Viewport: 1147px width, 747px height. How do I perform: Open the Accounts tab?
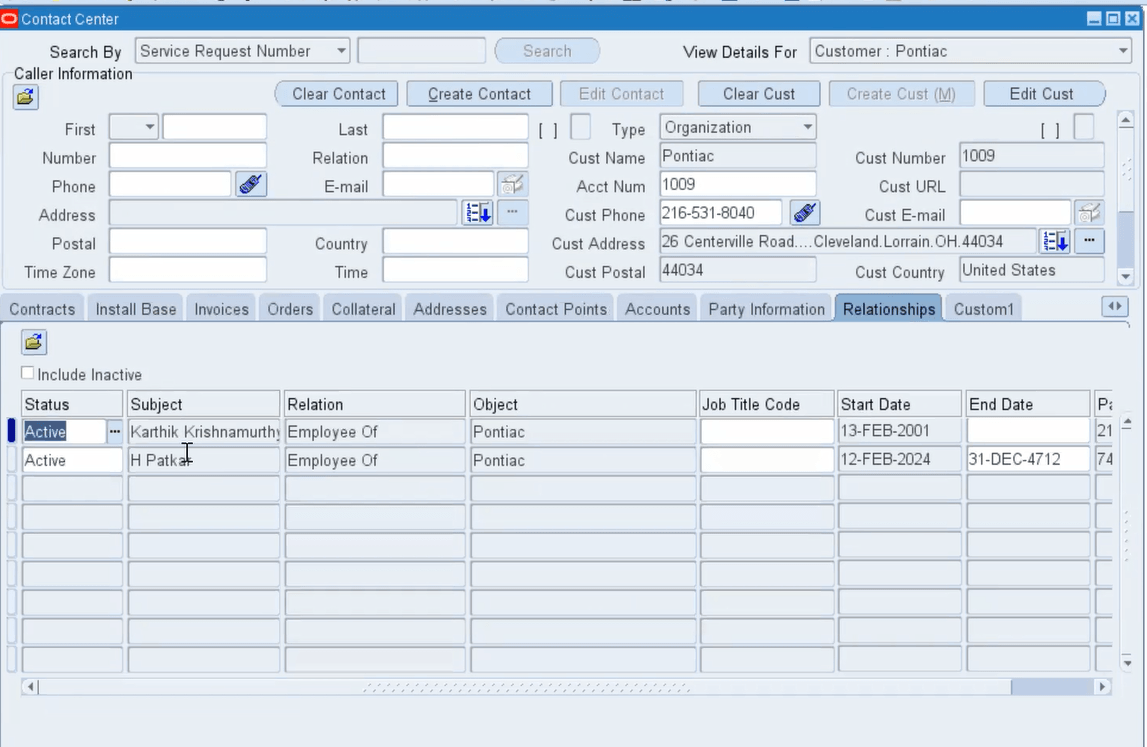pos(658,309)
